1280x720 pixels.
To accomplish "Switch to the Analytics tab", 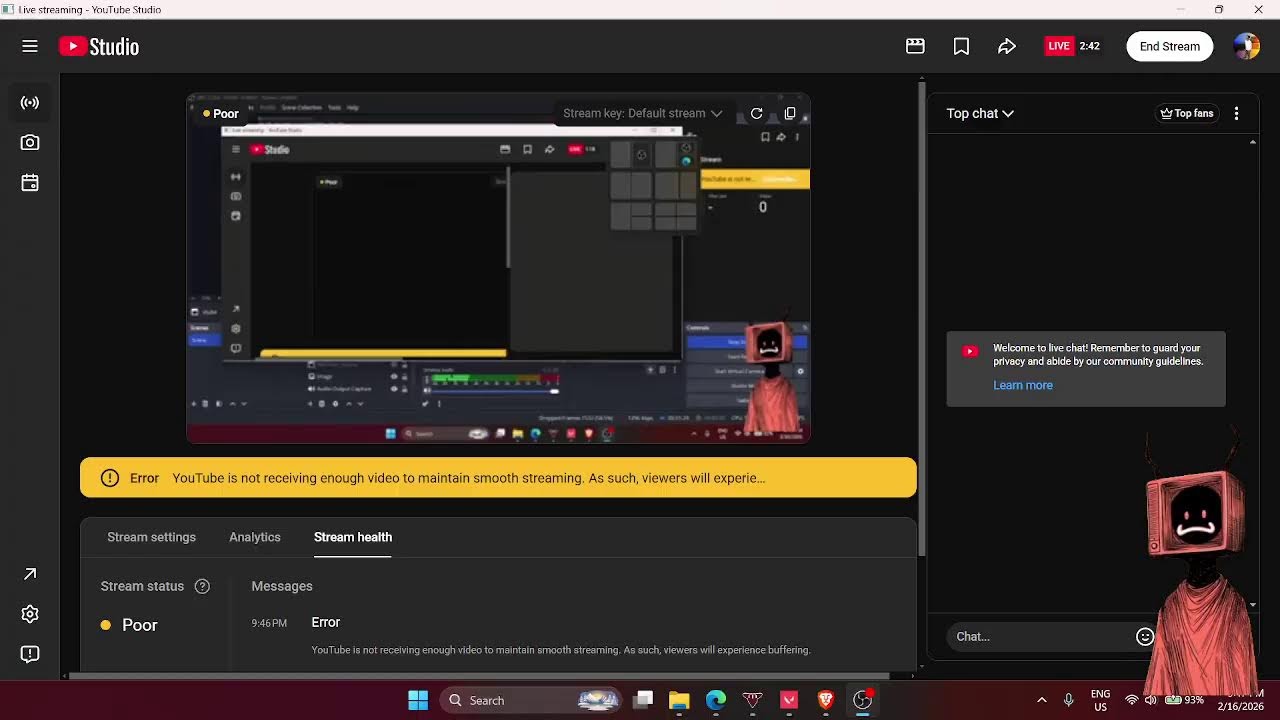I will (254, 537).
